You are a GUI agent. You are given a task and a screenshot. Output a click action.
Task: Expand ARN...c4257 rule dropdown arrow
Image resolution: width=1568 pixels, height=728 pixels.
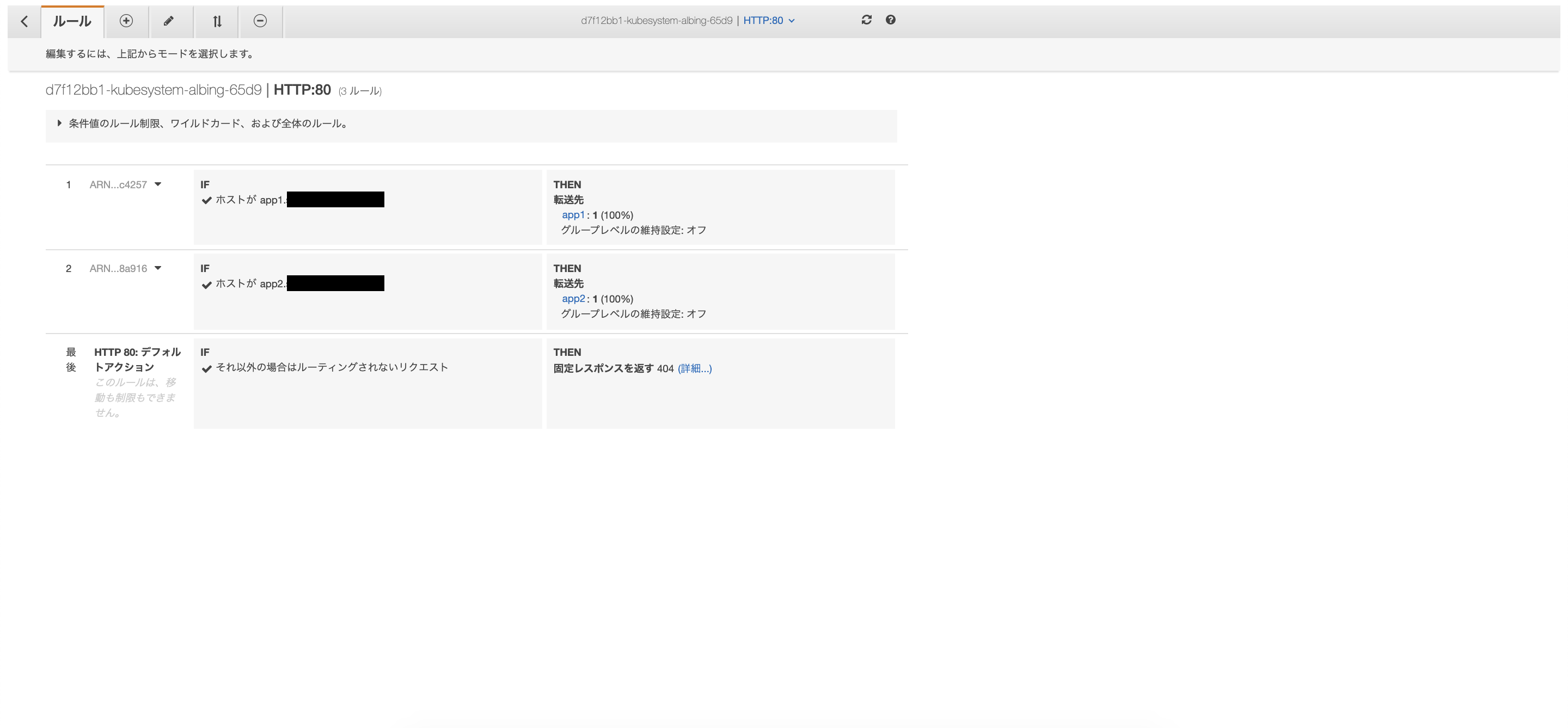[x=158, y=184]
